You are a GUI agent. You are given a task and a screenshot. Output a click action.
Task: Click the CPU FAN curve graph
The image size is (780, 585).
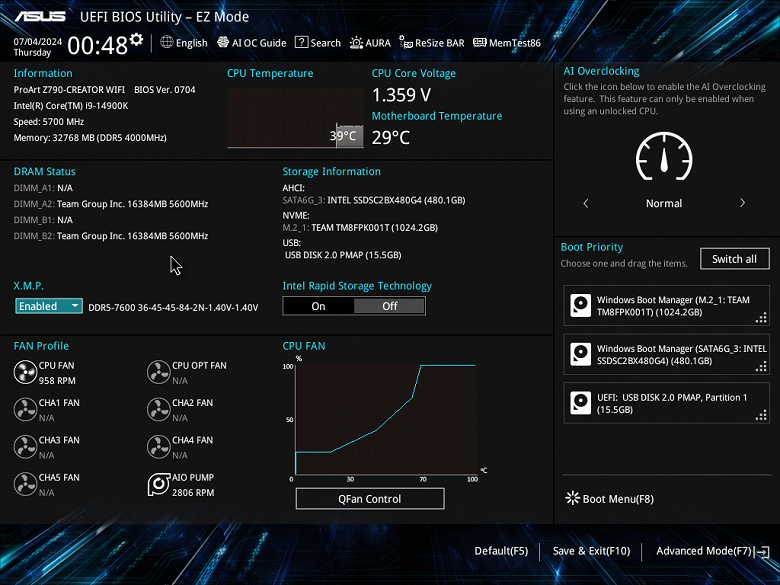[x=386, y=419]
